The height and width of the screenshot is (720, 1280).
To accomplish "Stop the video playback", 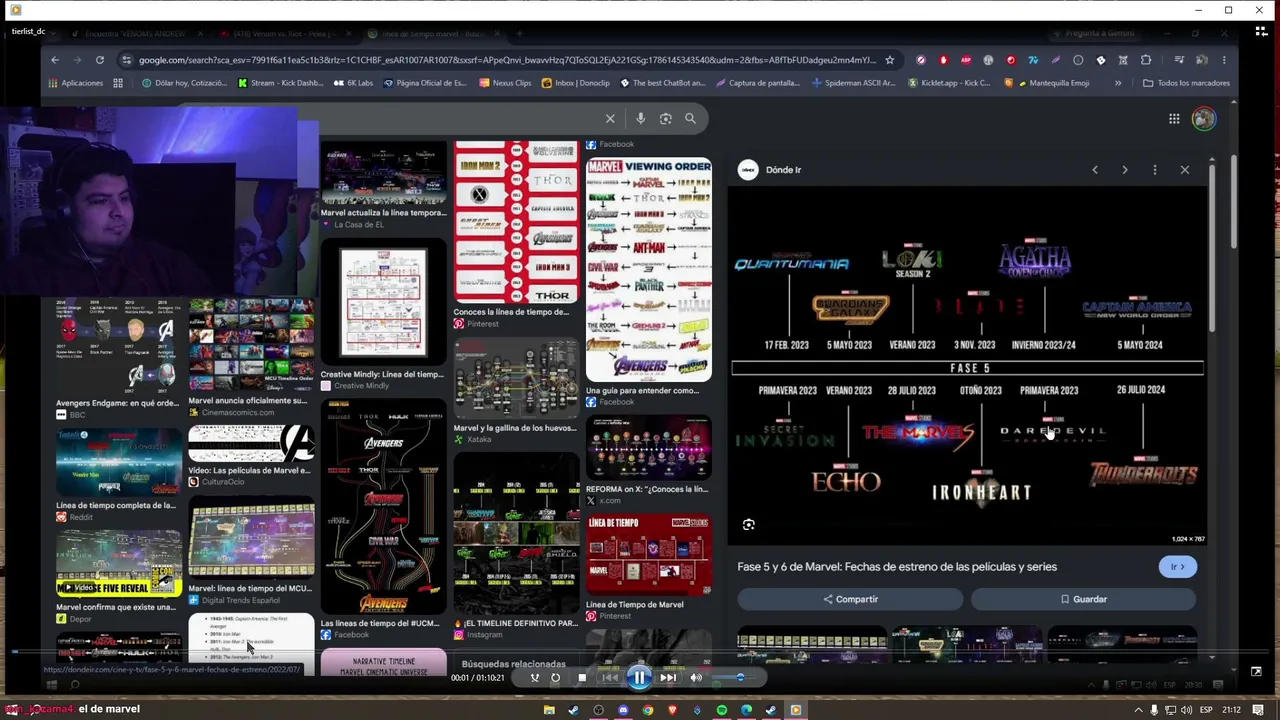I will pos(582,678).
